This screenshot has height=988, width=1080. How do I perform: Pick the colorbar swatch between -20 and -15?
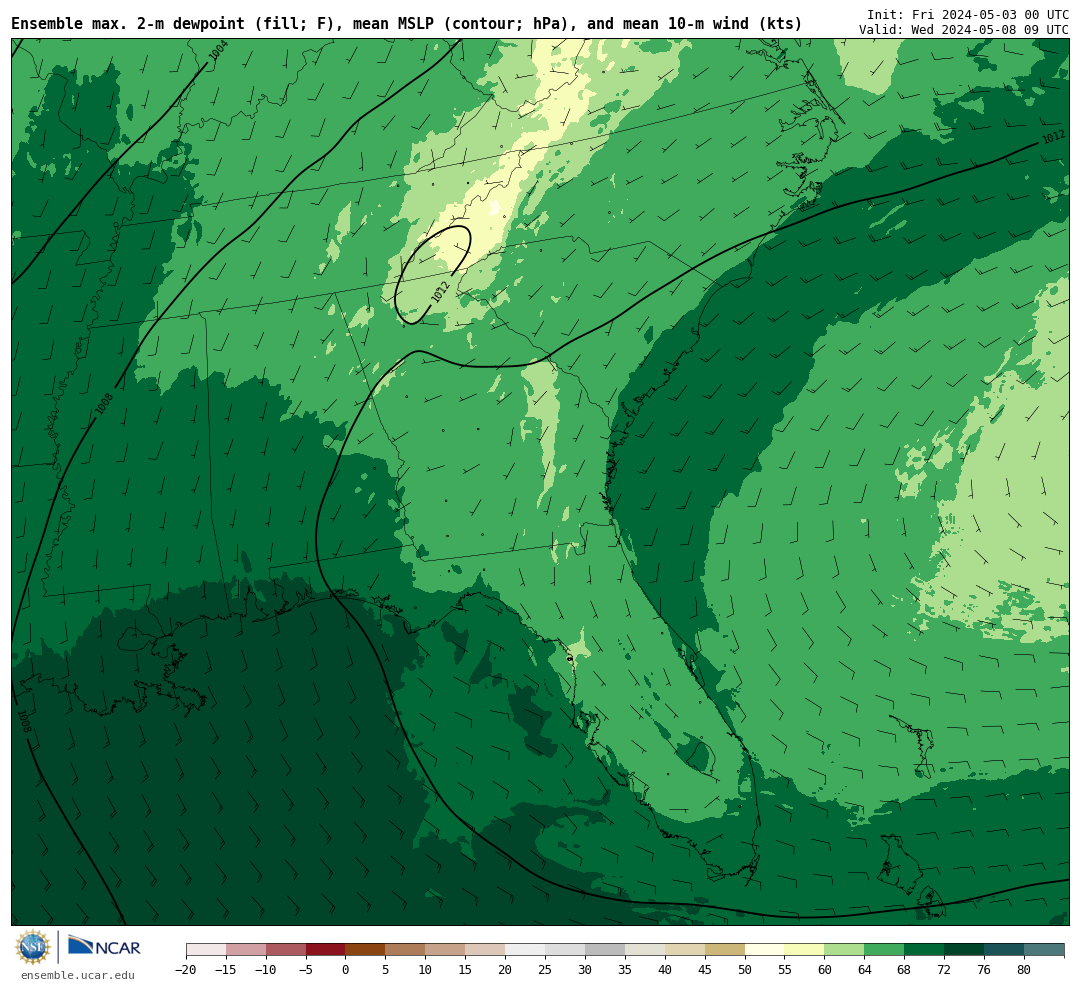206,950
